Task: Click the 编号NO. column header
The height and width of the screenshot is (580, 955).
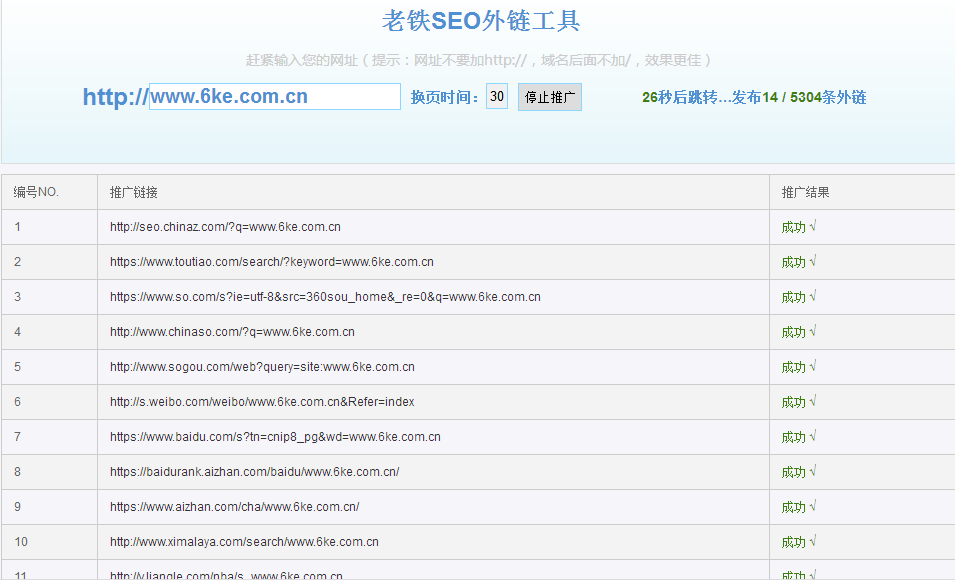Action: click(x=36, y=192)
